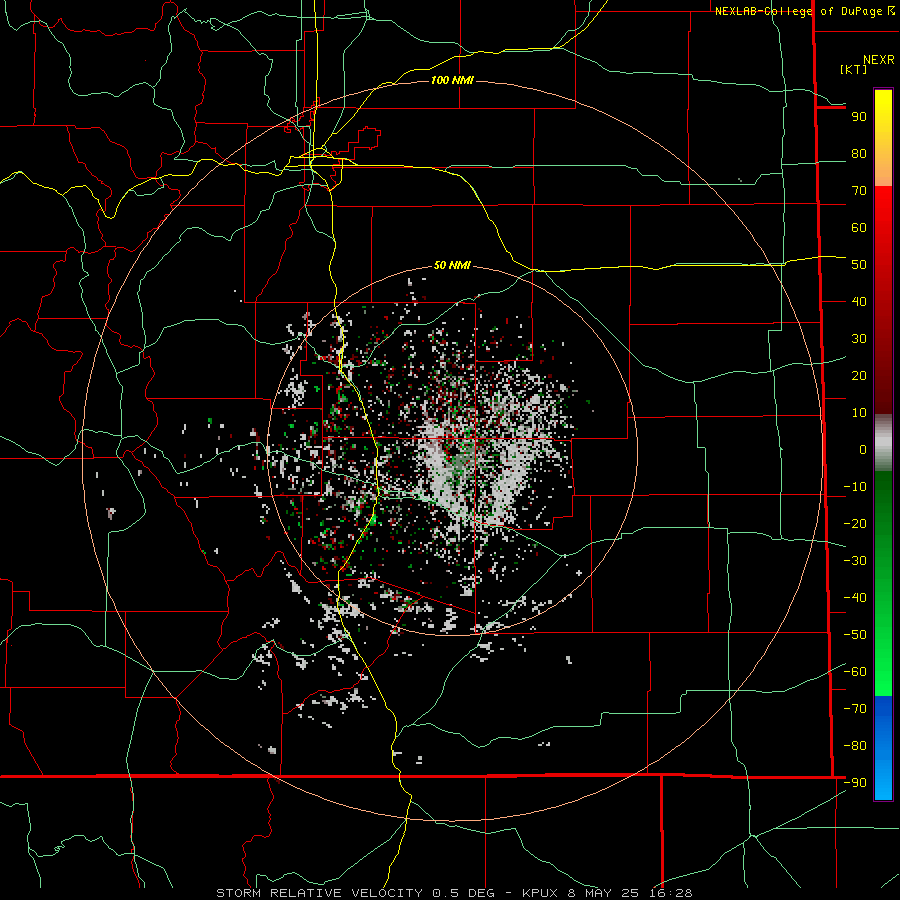Click the blue bottom segment of the color bar
This screenshot has height=900, width=900.
883,748
